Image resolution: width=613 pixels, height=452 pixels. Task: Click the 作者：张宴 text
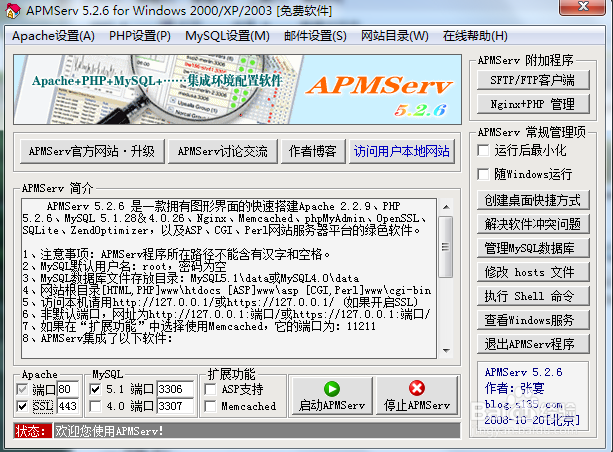(x=514, y=388)
